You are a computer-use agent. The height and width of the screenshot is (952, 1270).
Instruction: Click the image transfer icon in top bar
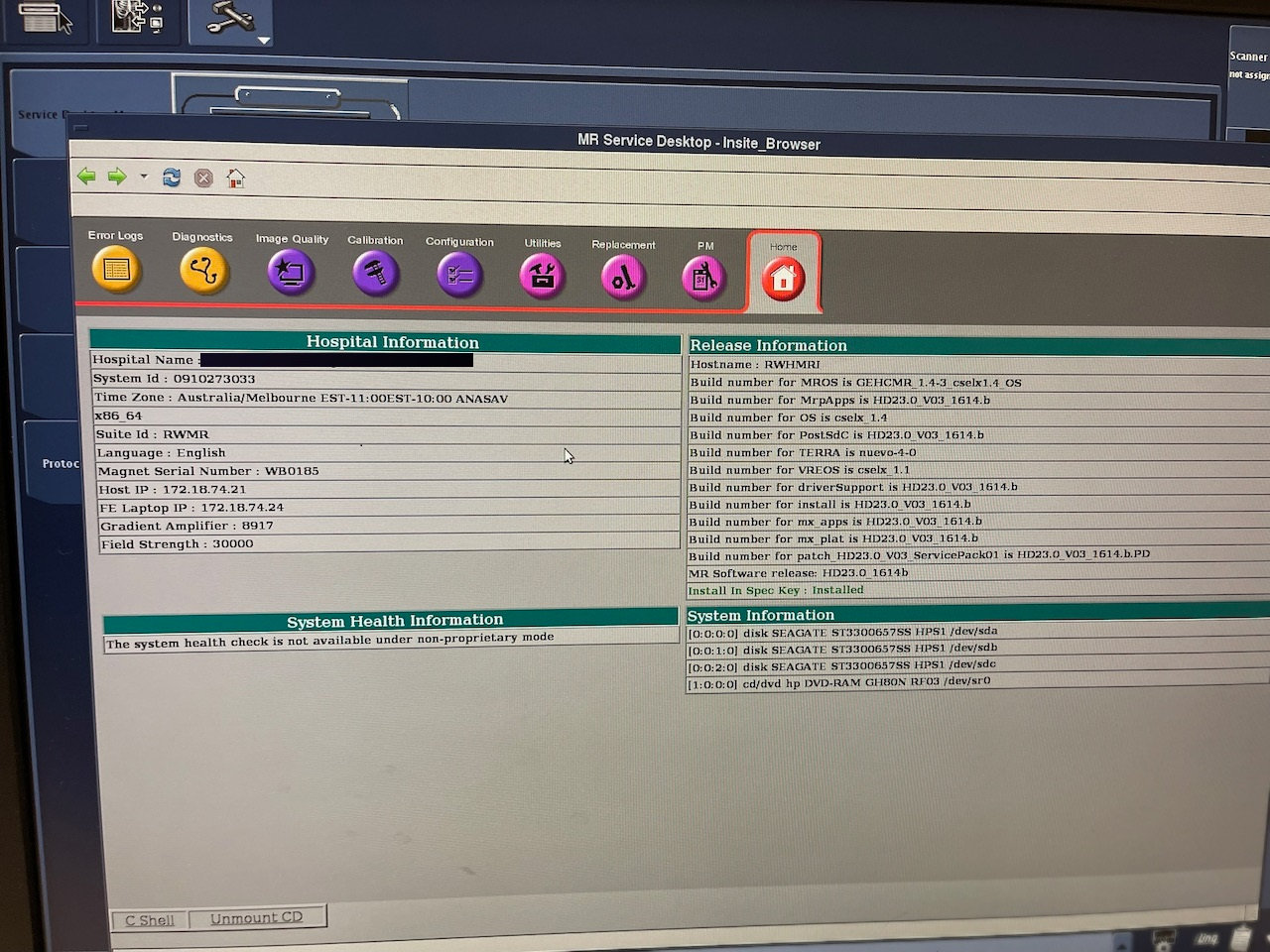137,18
